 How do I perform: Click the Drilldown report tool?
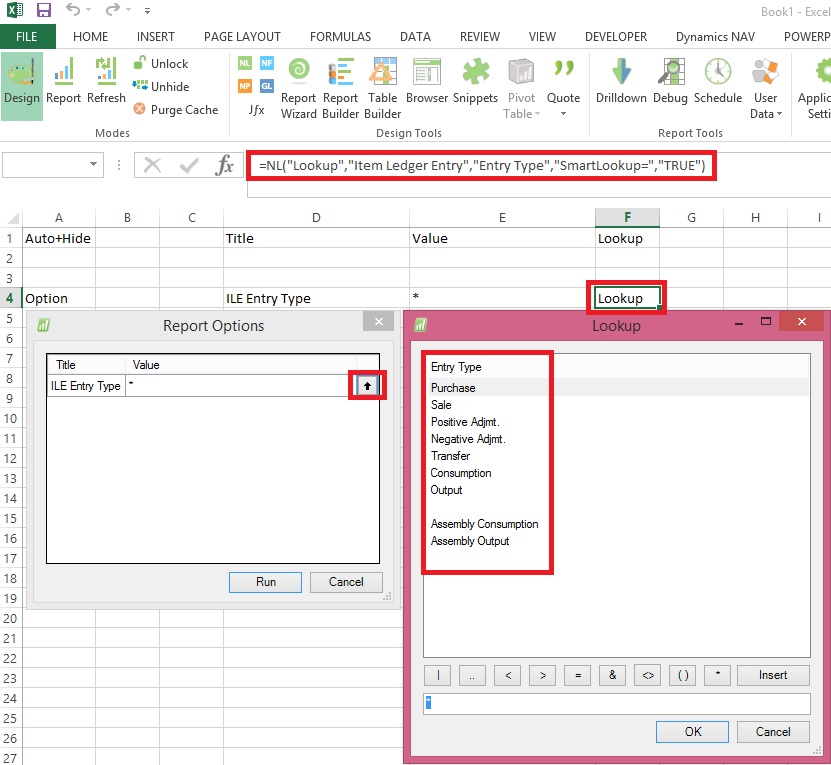coord(621,82)
